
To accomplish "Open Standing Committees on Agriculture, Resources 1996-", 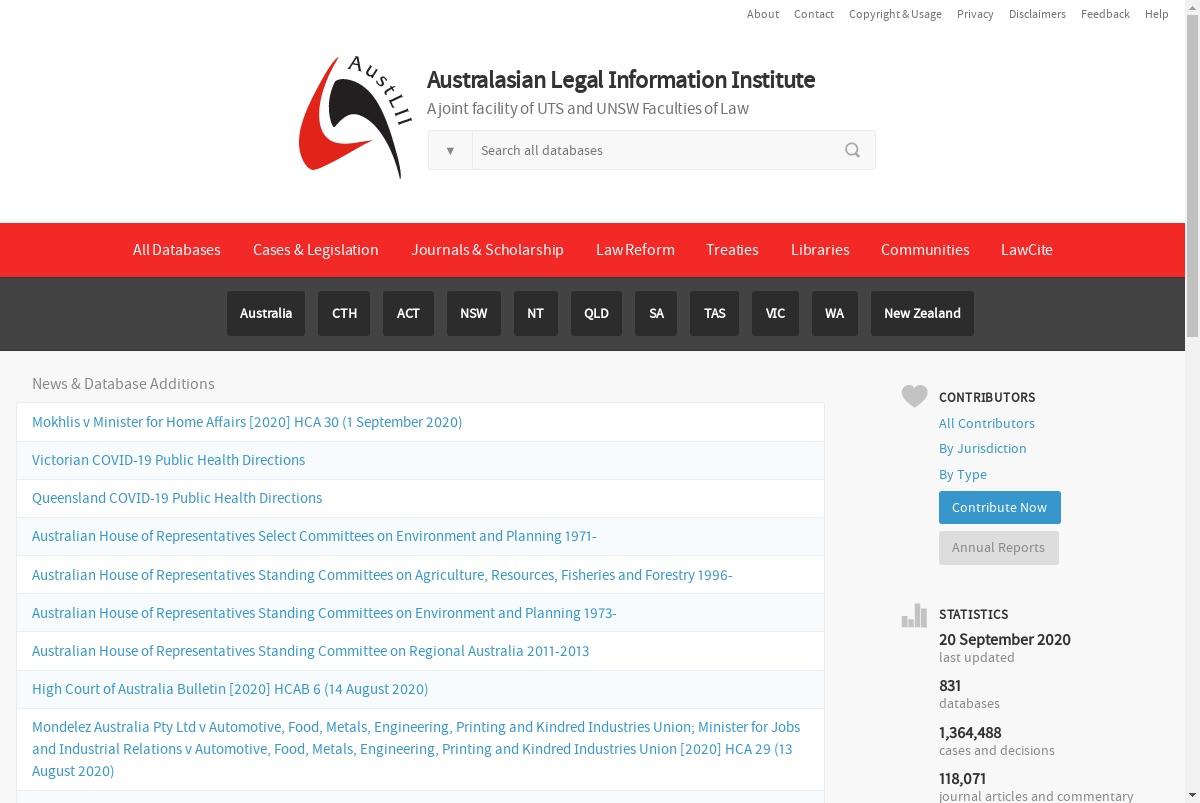I will (382, 575).
